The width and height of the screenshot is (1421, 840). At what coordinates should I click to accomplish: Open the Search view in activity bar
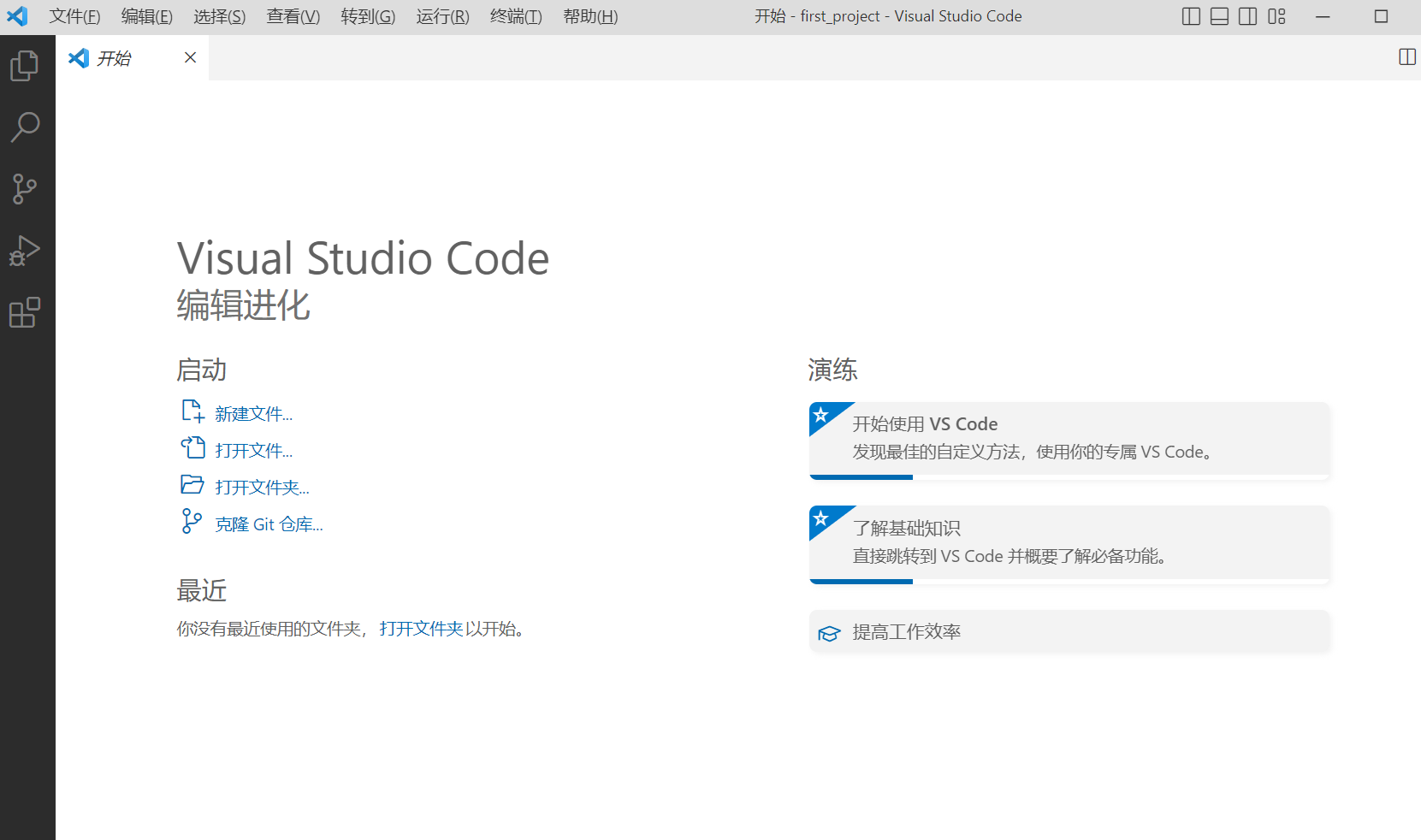tap(25, 127)
